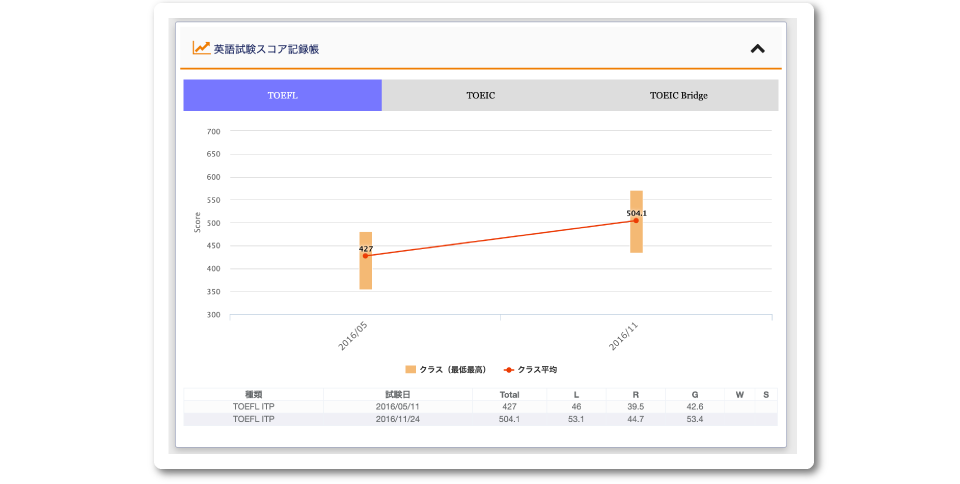The image size is (960, 484).
Task: Click the G score cell 53.4
Action: (x=695, y=419)
